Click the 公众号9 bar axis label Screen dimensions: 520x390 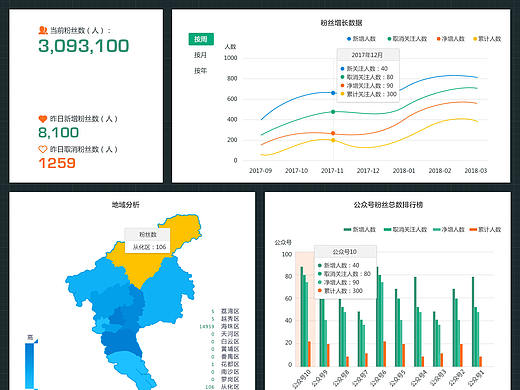click(x=320, y=379)
